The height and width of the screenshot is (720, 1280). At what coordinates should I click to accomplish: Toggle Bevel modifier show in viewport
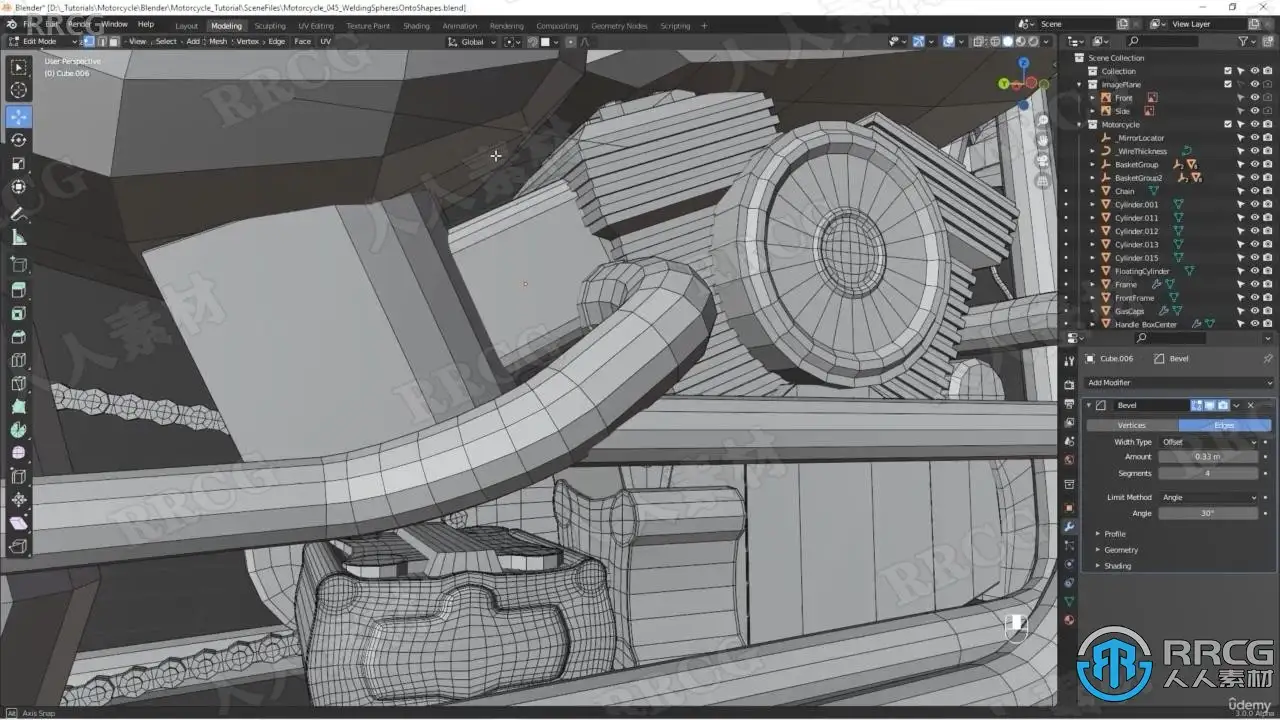click(x=1209, y=405)
